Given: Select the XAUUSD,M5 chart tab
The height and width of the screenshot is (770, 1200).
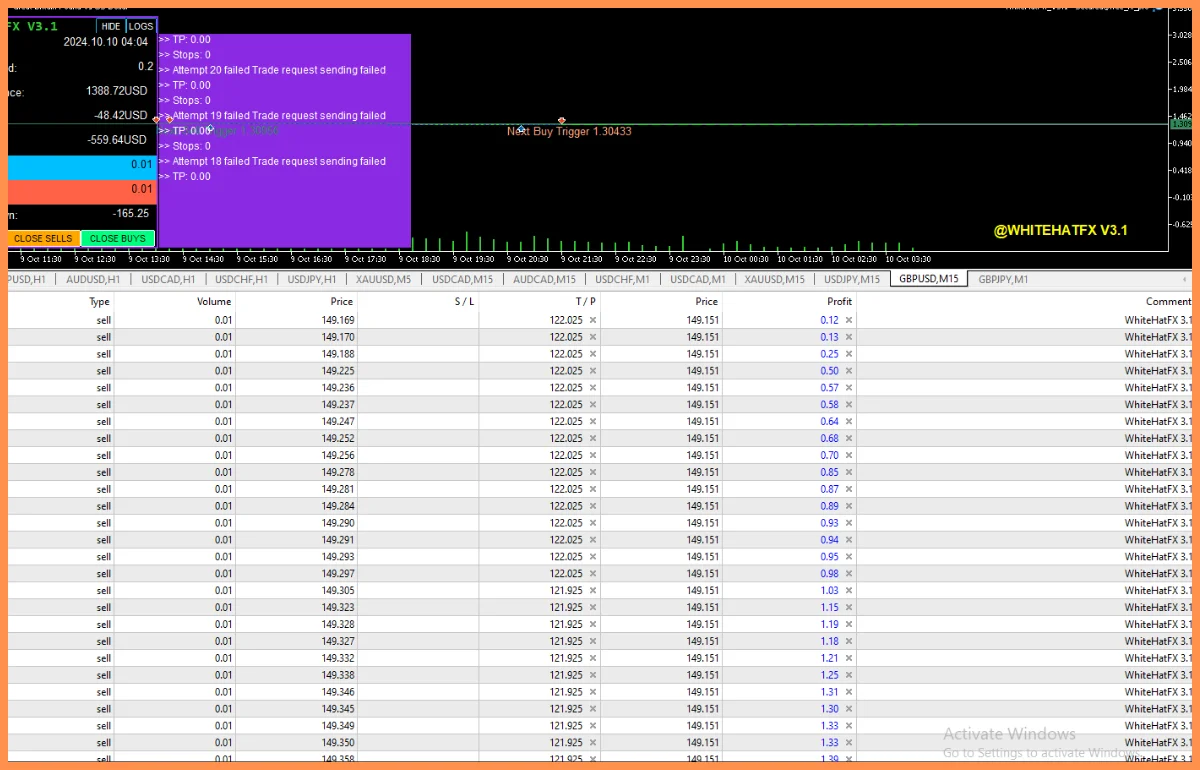Looking at the screenshot, I should pyautogui.click(x=383, y=279).
